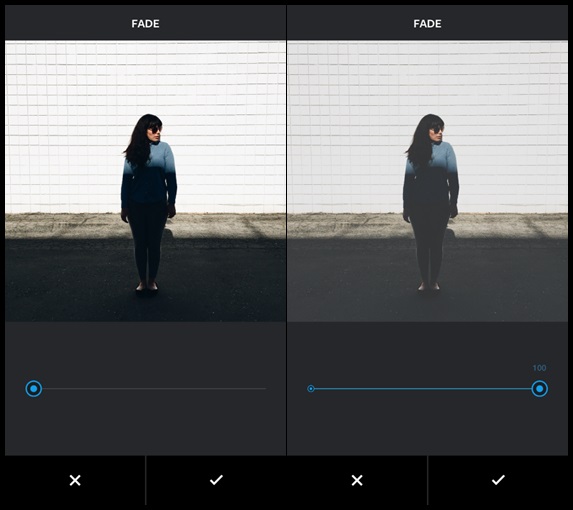
Task: Click small origin marker on right slider
Action: coord(311,389)
